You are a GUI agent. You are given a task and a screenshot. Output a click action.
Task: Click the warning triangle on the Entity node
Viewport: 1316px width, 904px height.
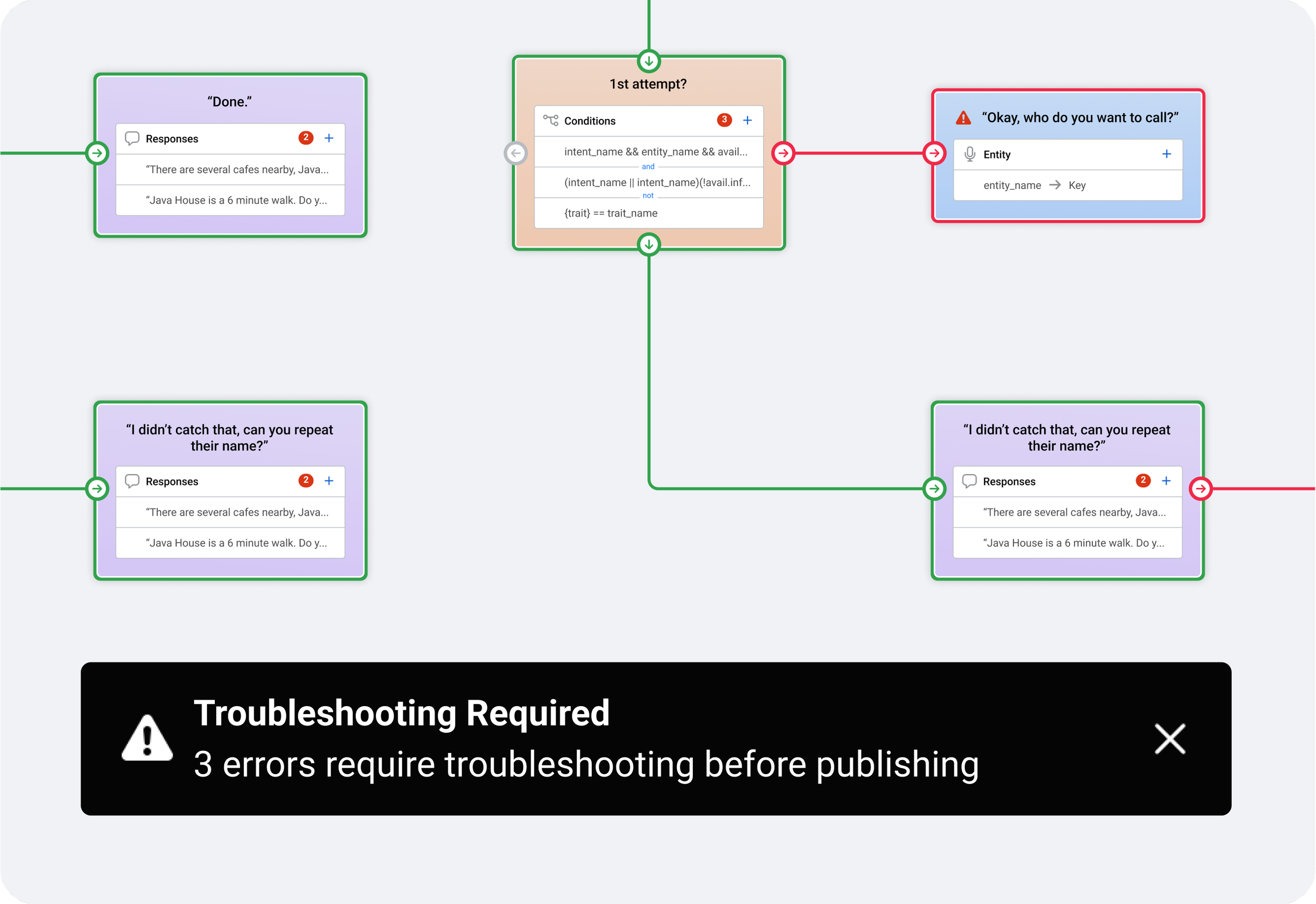pos(963,118)
